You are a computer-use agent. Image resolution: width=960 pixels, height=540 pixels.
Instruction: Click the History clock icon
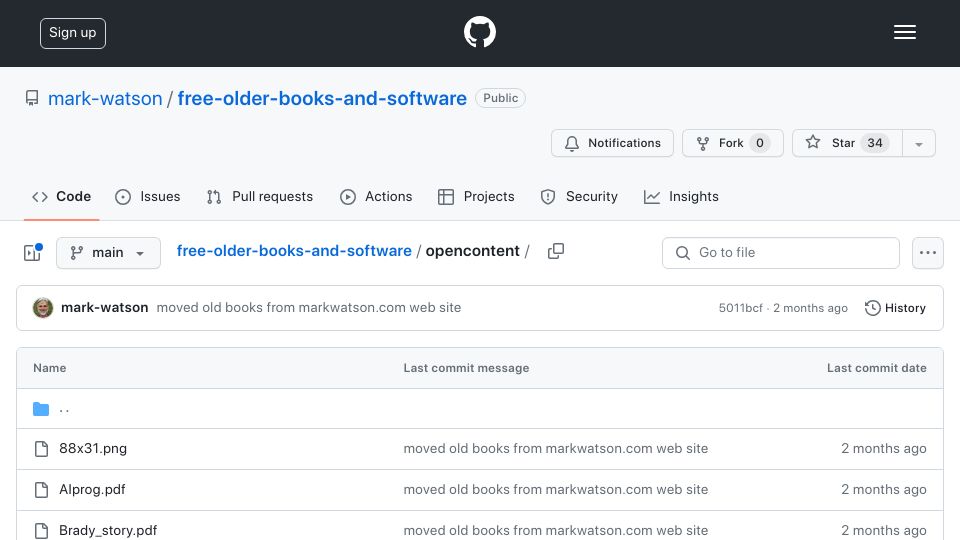[x=872, y=308]
